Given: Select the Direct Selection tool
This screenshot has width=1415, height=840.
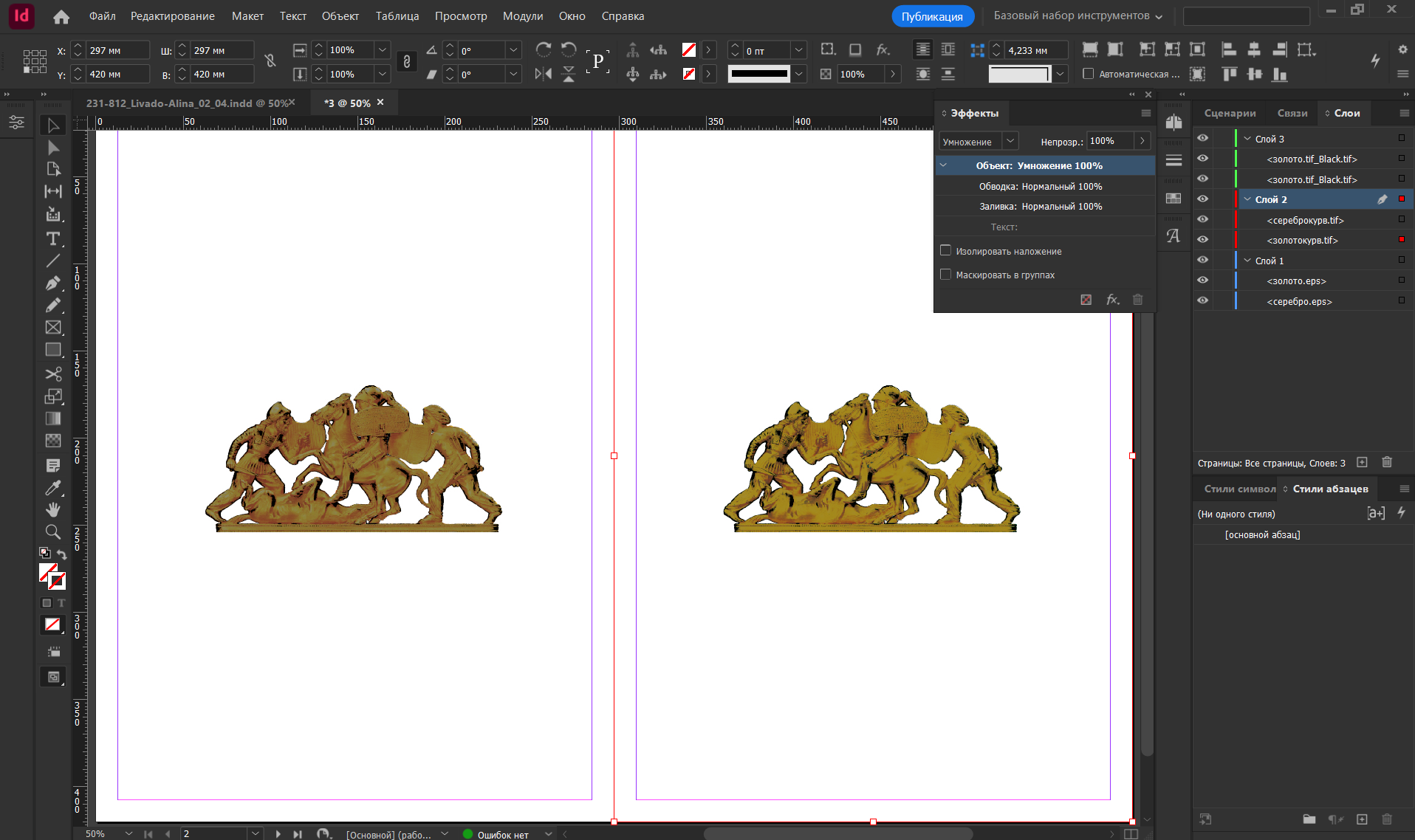Looking at the screenshot, I should tap(53, 148).
